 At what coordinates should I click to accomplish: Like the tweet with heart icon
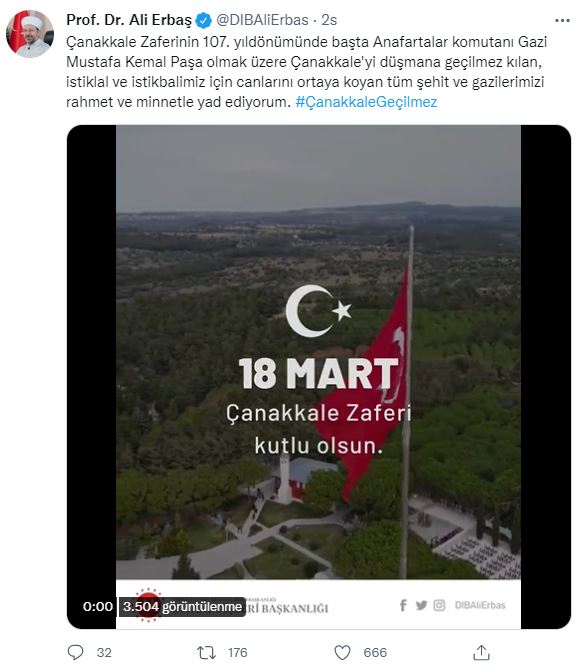click(x=342, y=652)
